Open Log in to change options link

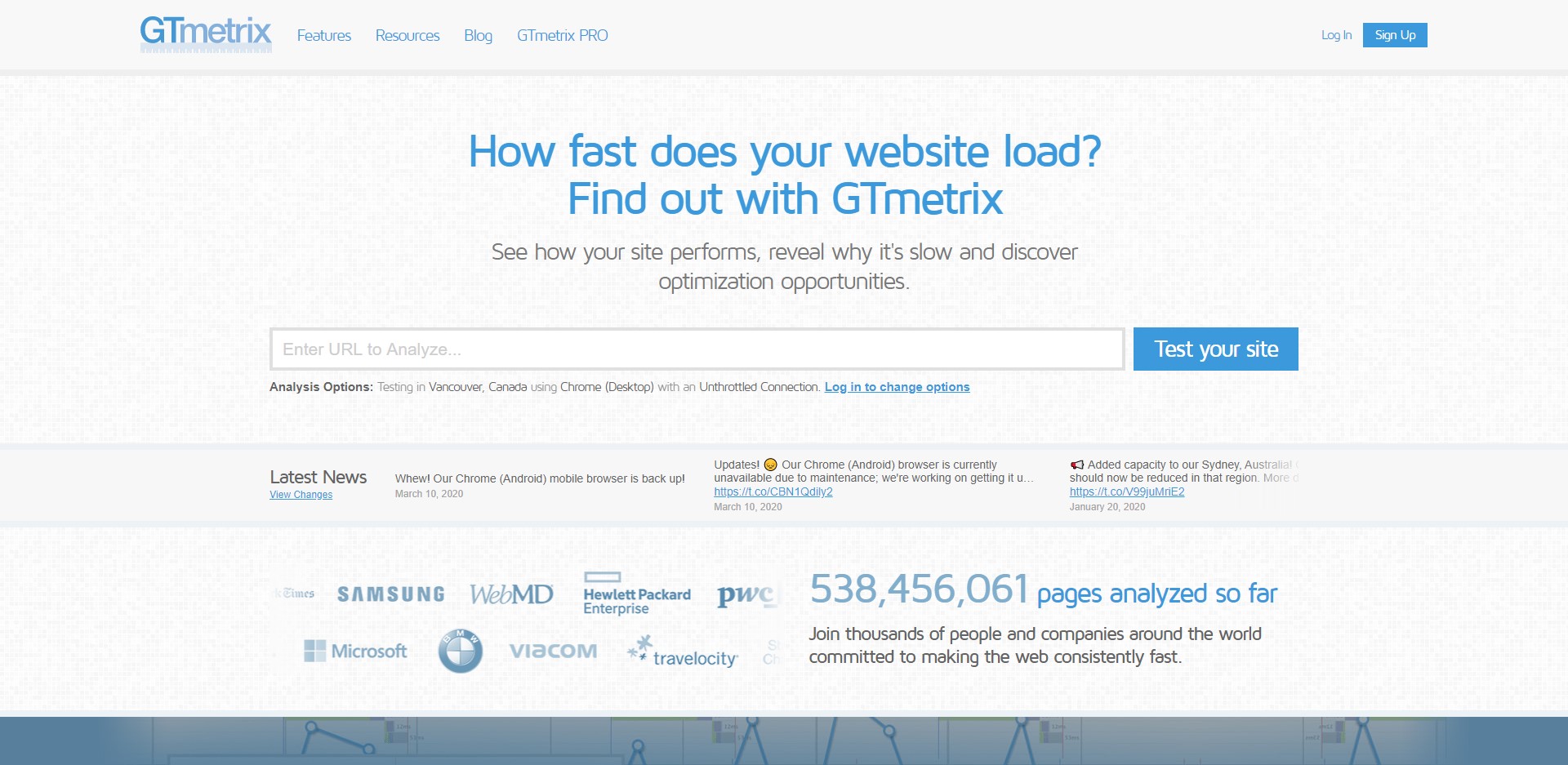click(x=897, y=387)
